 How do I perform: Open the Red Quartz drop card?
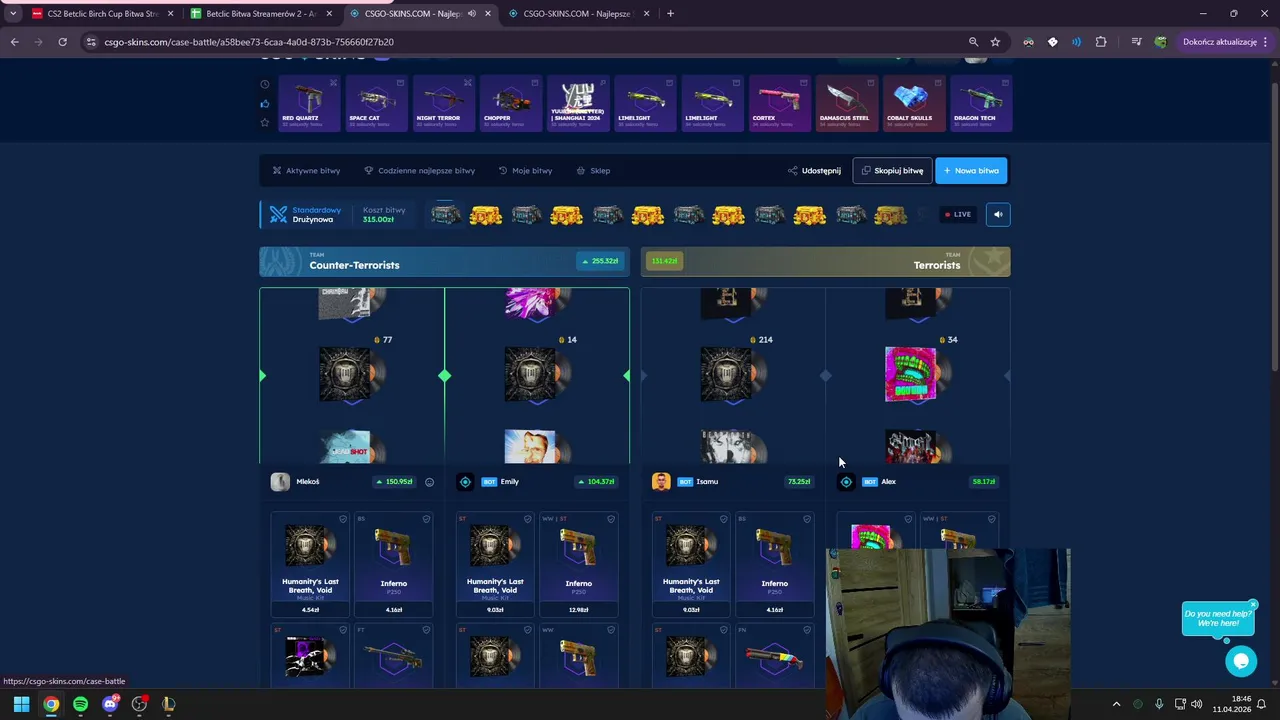pos(307,103)
